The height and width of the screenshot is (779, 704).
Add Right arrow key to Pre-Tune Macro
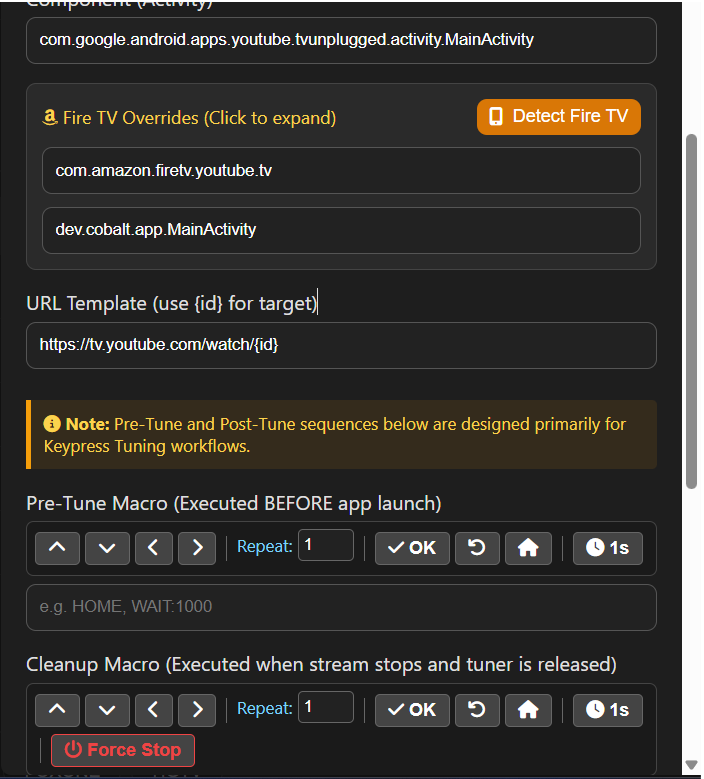[197, 548]
